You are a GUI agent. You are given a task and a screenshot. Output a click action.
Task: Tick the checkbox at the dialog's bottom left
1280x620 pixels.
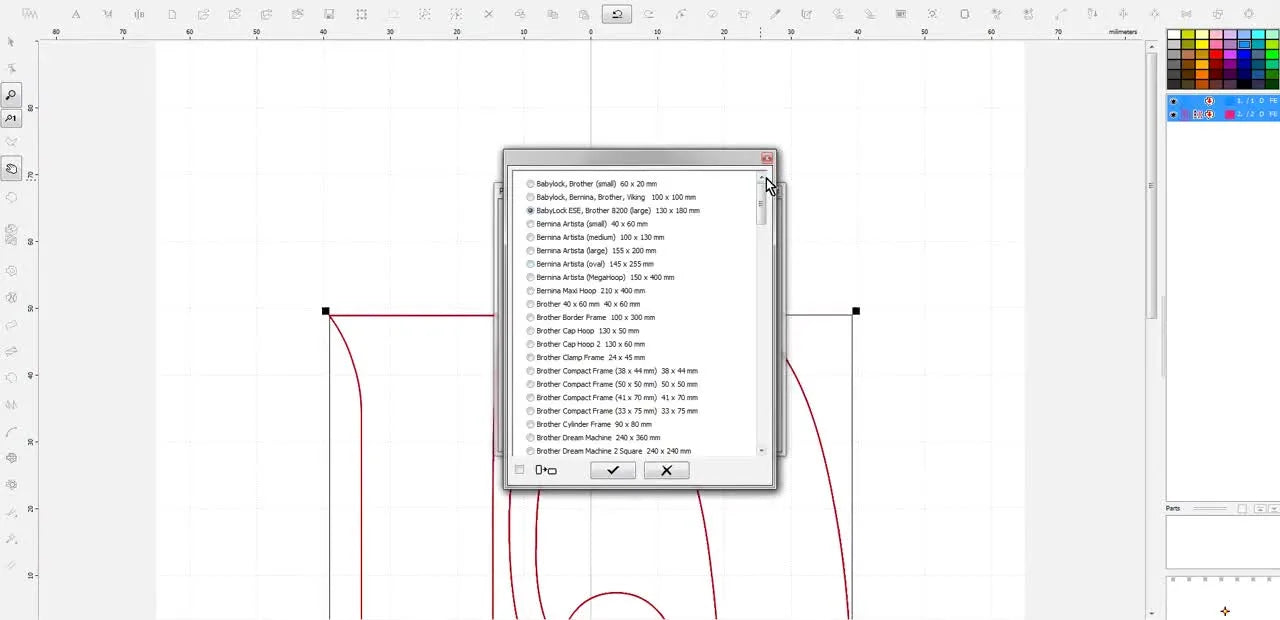pos(519,468)
